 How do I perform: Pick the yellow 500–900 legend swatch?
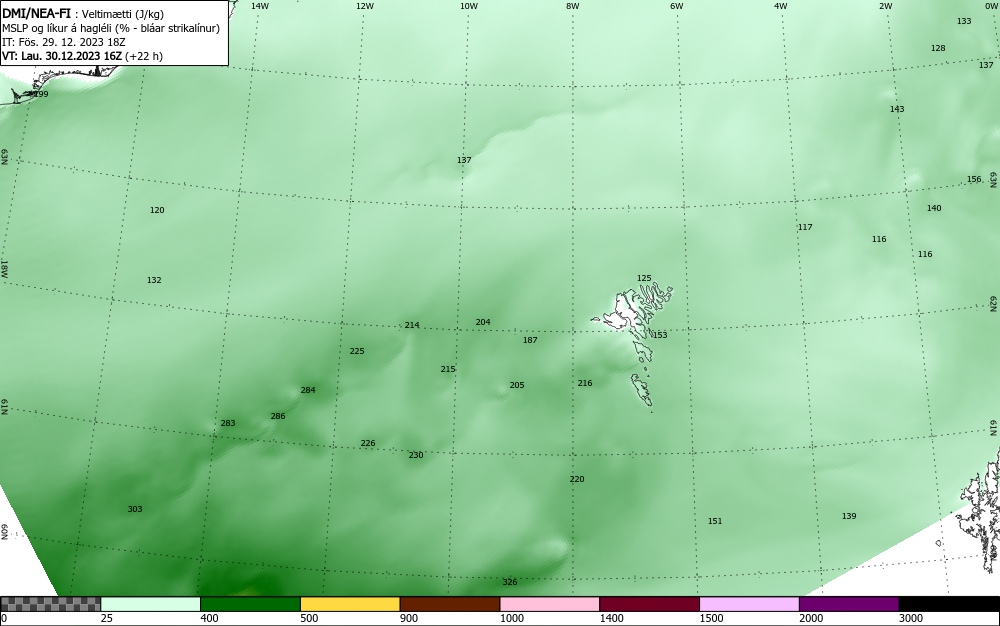[x=350, y=604]
